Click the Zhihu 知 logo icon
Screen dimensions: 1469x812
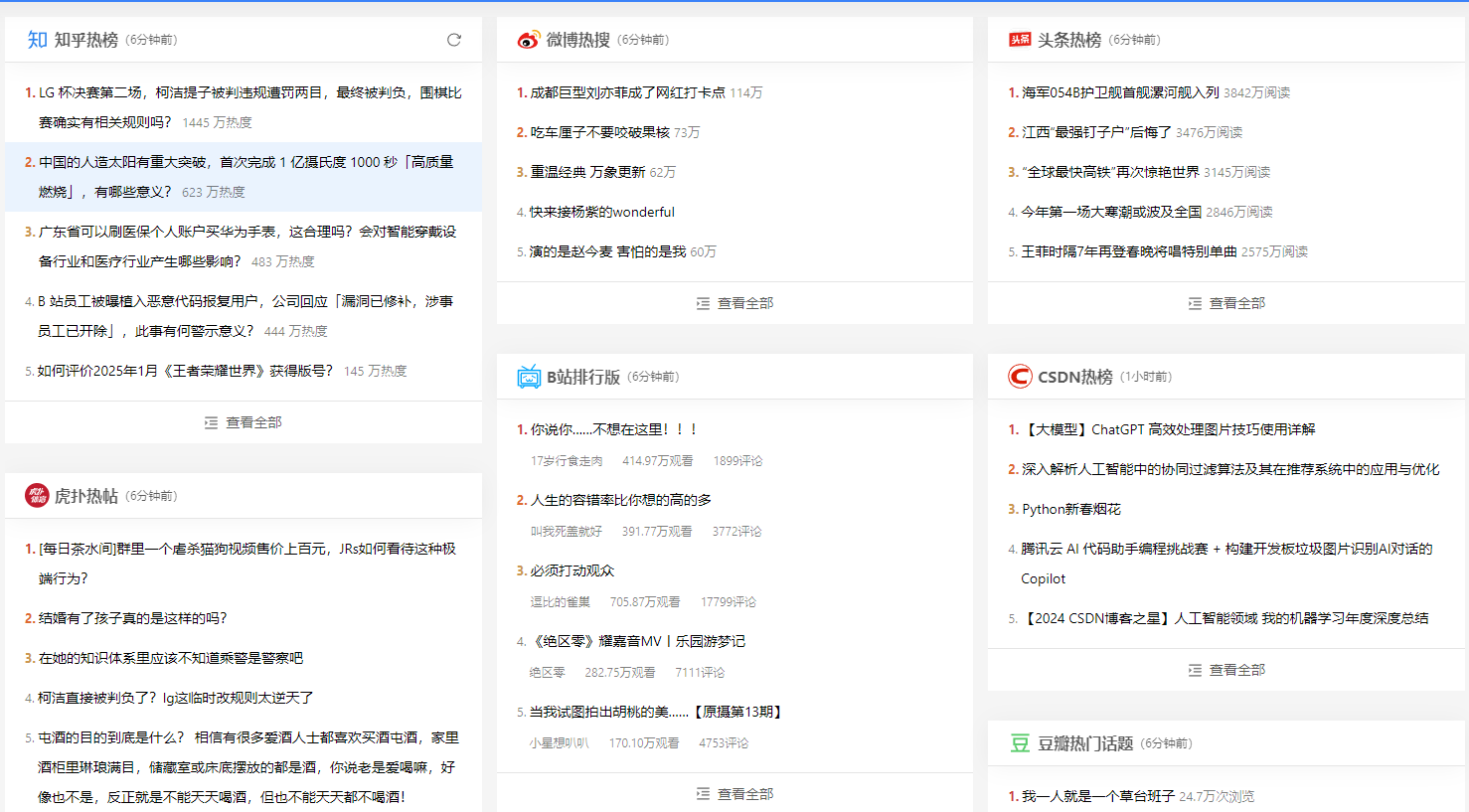(x=38, y=40)
